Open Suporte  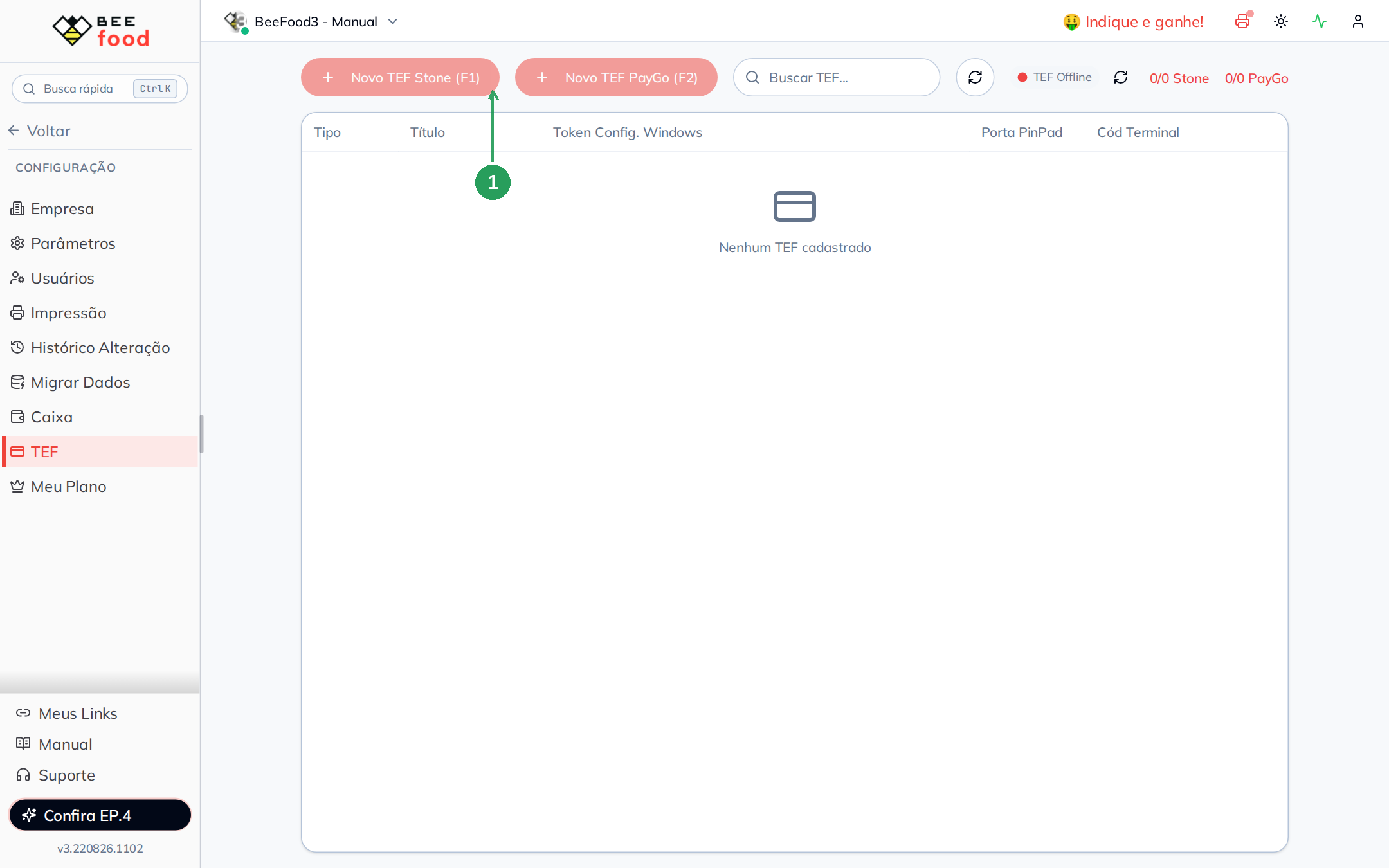55,775
